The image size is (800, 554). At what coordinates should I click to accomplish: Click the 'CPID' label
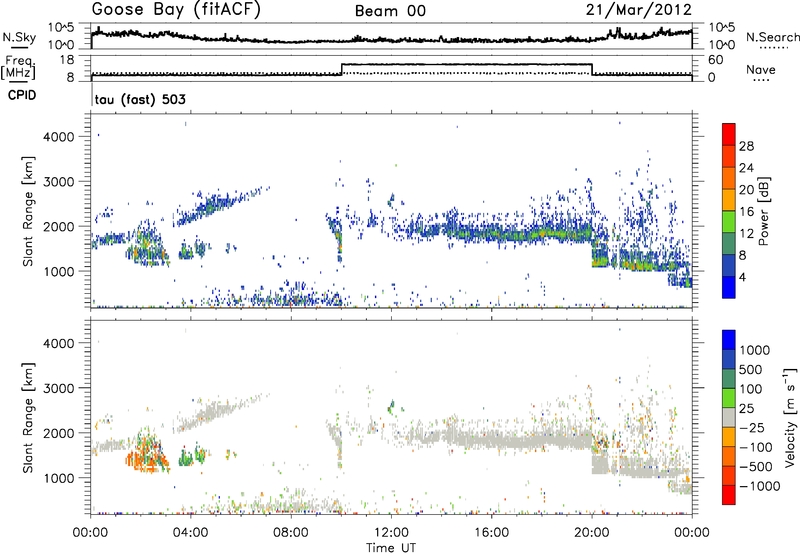pos(22,95)
